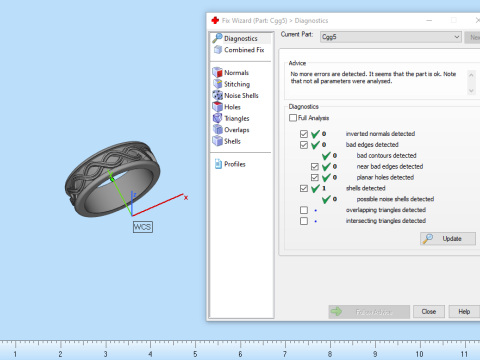Click the green arrow on Follow Advice
This screenshot has height=360, width=480.
pos(336,311)
